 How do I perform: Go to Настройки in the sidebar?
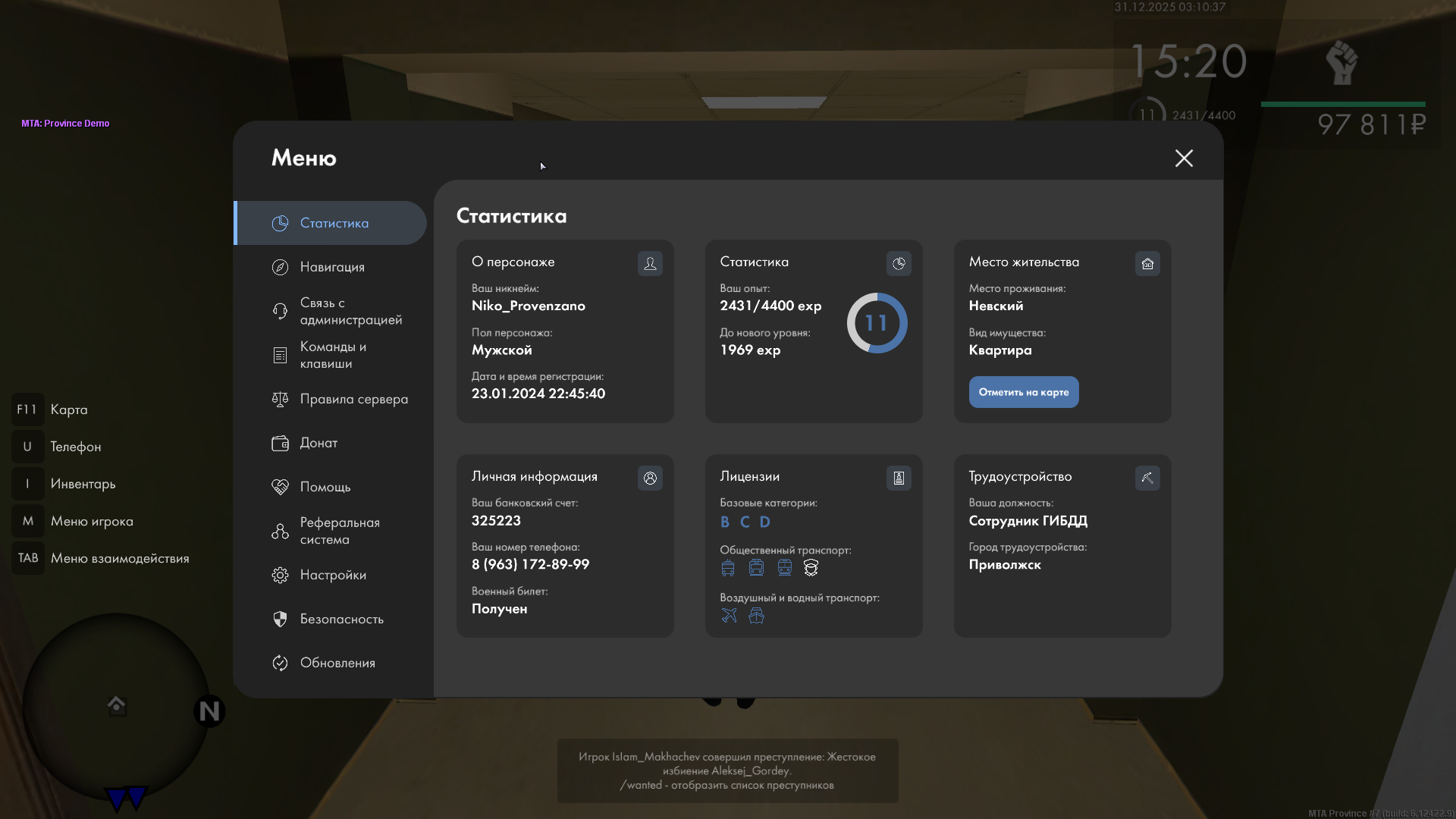[332, 575]
